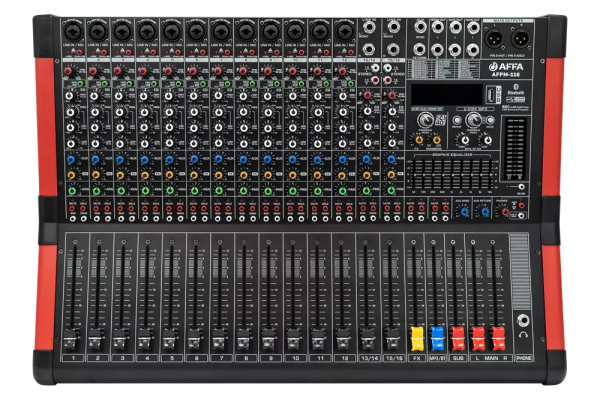Click the red MAIN L fader
600x400 pixels.
478,339
